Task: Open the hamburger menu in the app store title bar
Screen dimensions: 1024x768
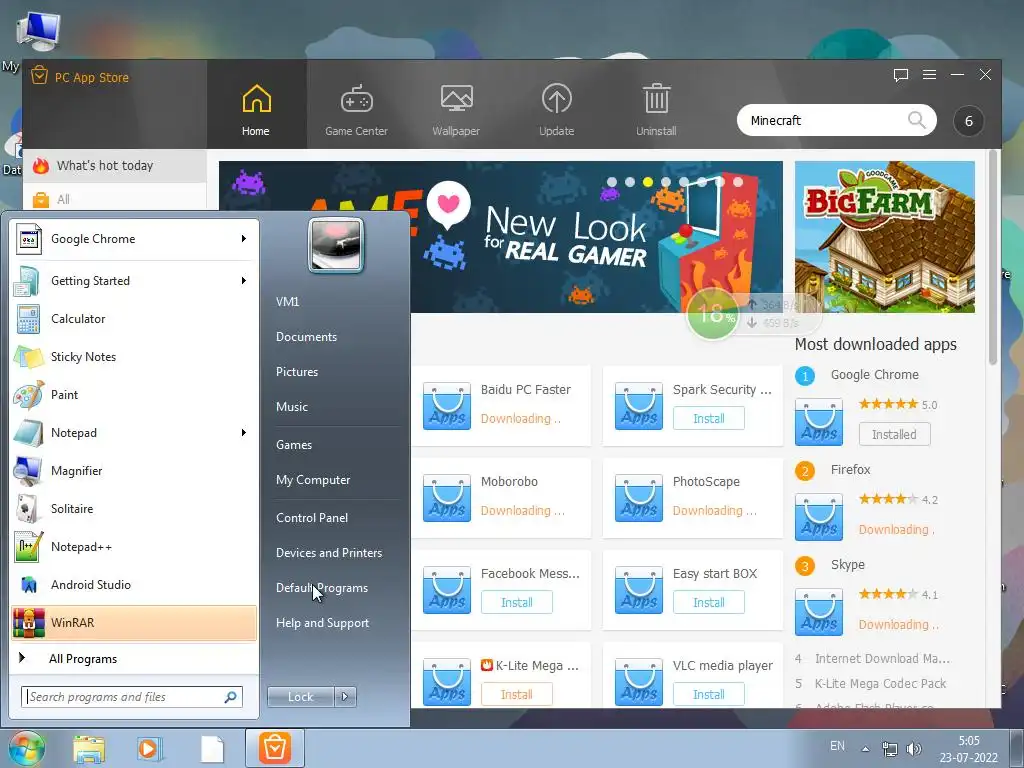Action: [x=929, y=75]
